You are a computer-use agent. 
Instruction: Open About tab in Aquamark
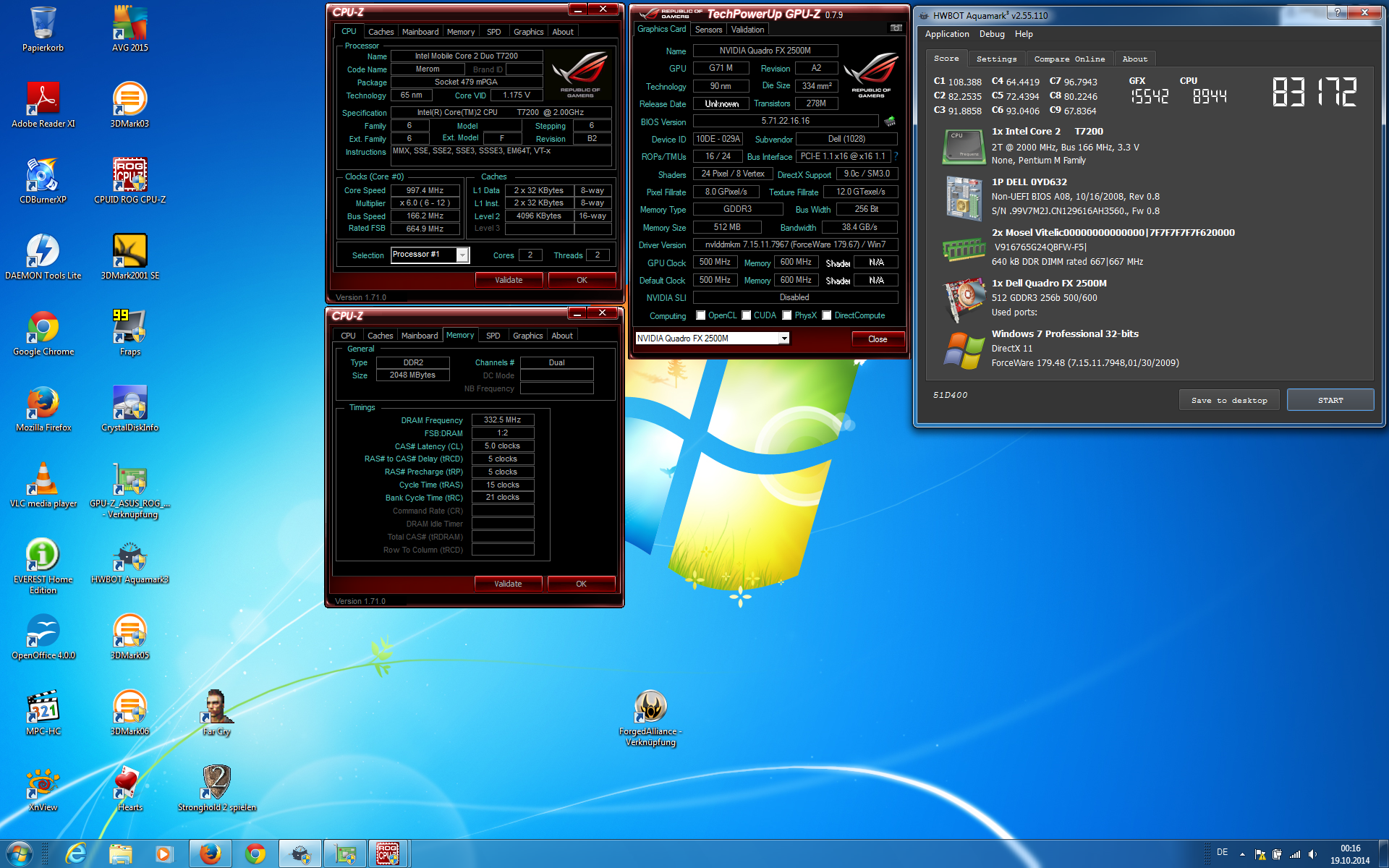[1134, 59]
